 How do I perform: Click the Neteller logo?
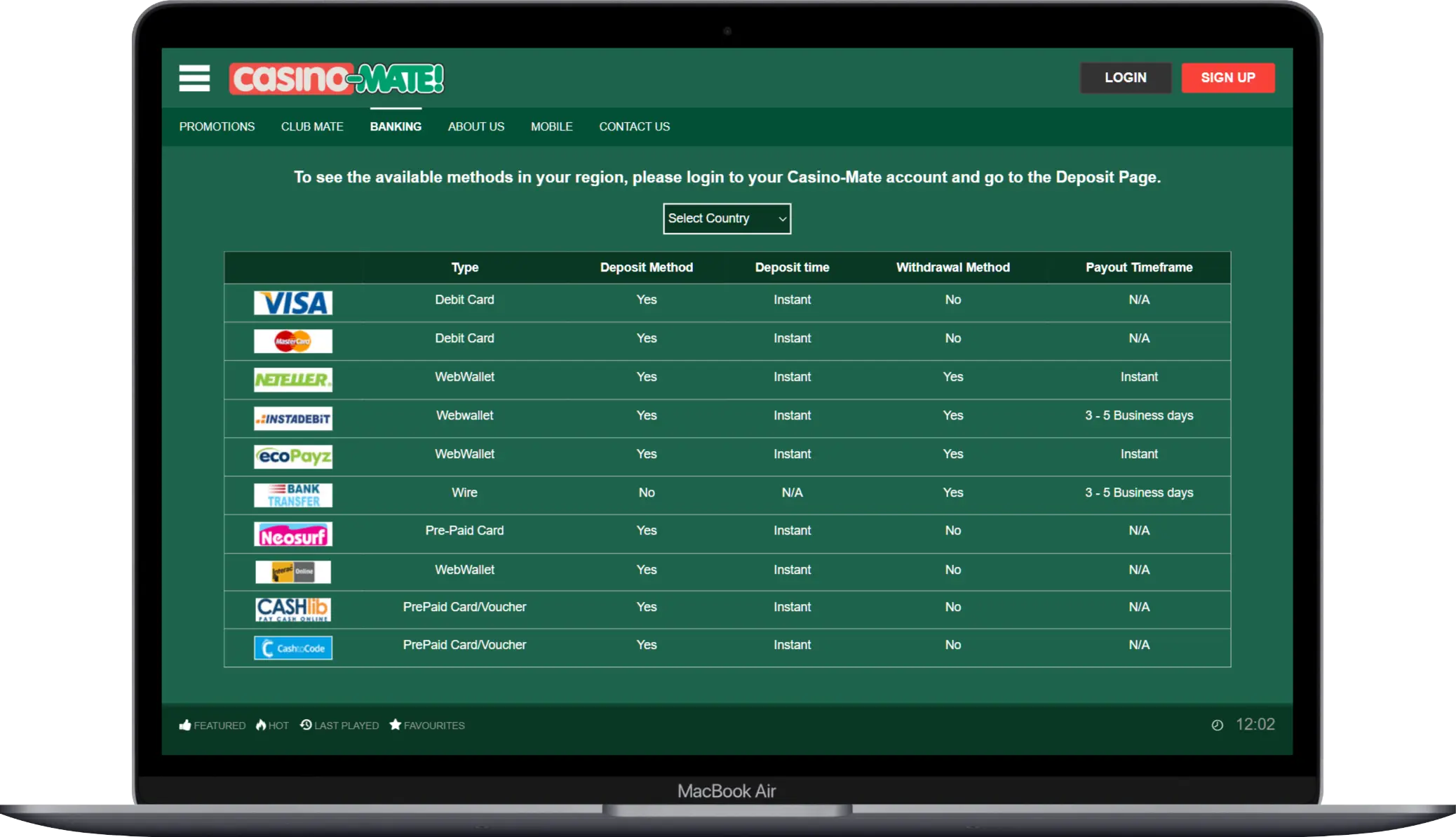pyautogui.click(x=293, y=380)
